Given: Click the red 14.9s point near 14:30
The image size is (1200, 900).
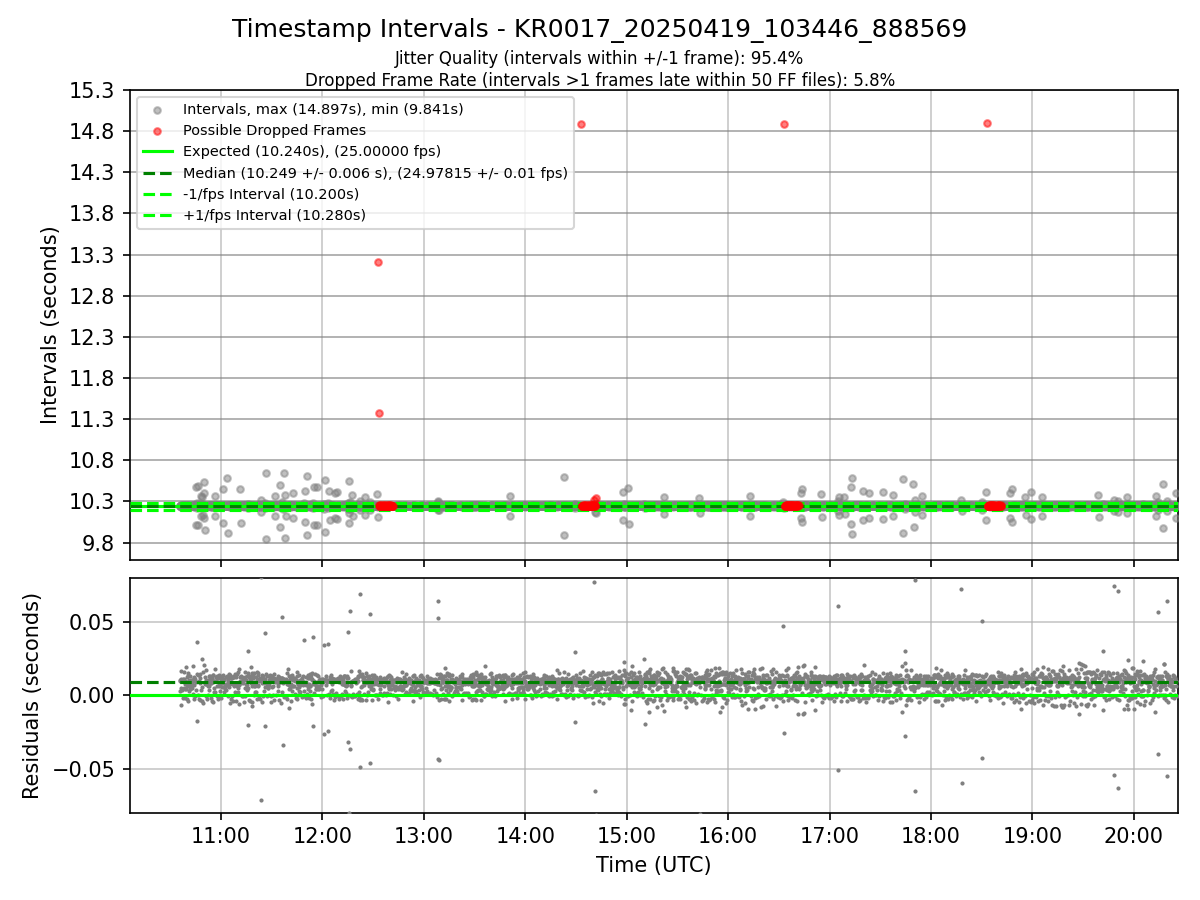Looking at the screenshot, I should pyautogui.click(x=581, y=124).
